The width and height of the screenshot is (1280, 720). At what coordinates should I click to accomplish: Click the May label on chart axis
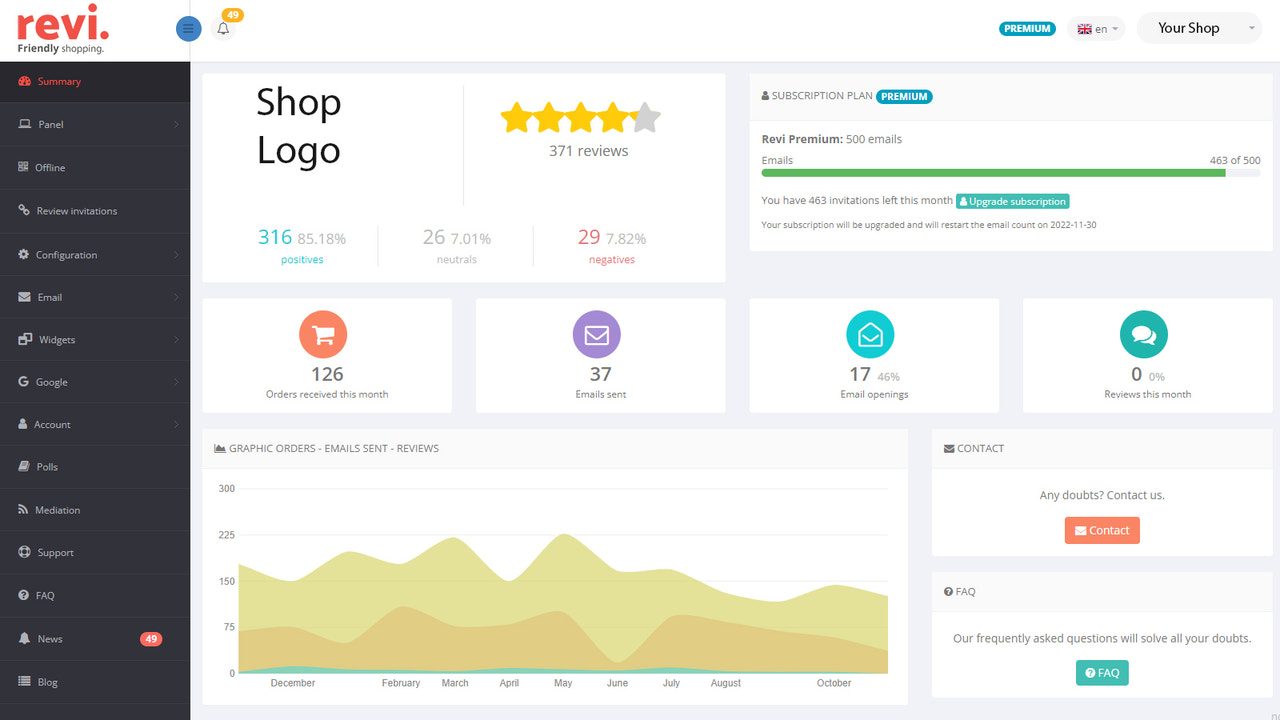(x=563, y=683)
